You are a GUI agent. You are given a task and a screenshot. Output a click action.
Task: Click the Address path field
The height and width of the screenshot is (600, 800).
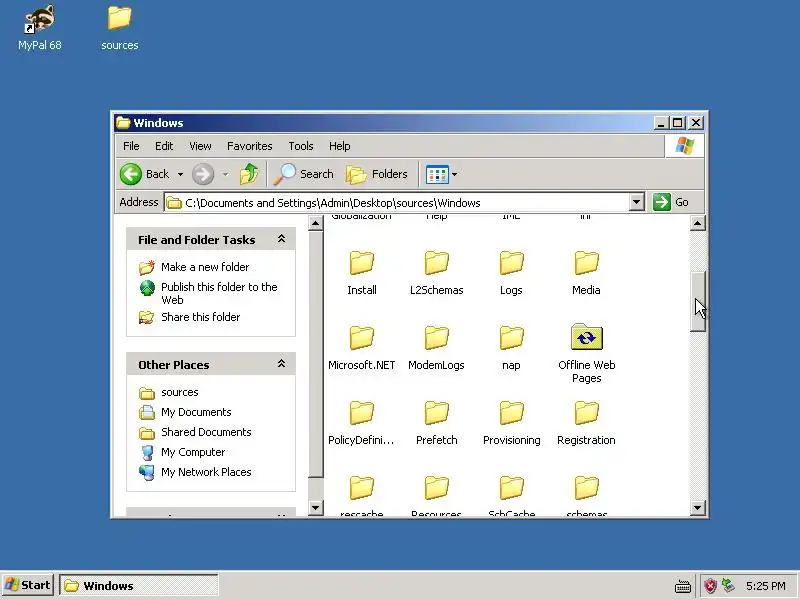(x=397, y=203)
